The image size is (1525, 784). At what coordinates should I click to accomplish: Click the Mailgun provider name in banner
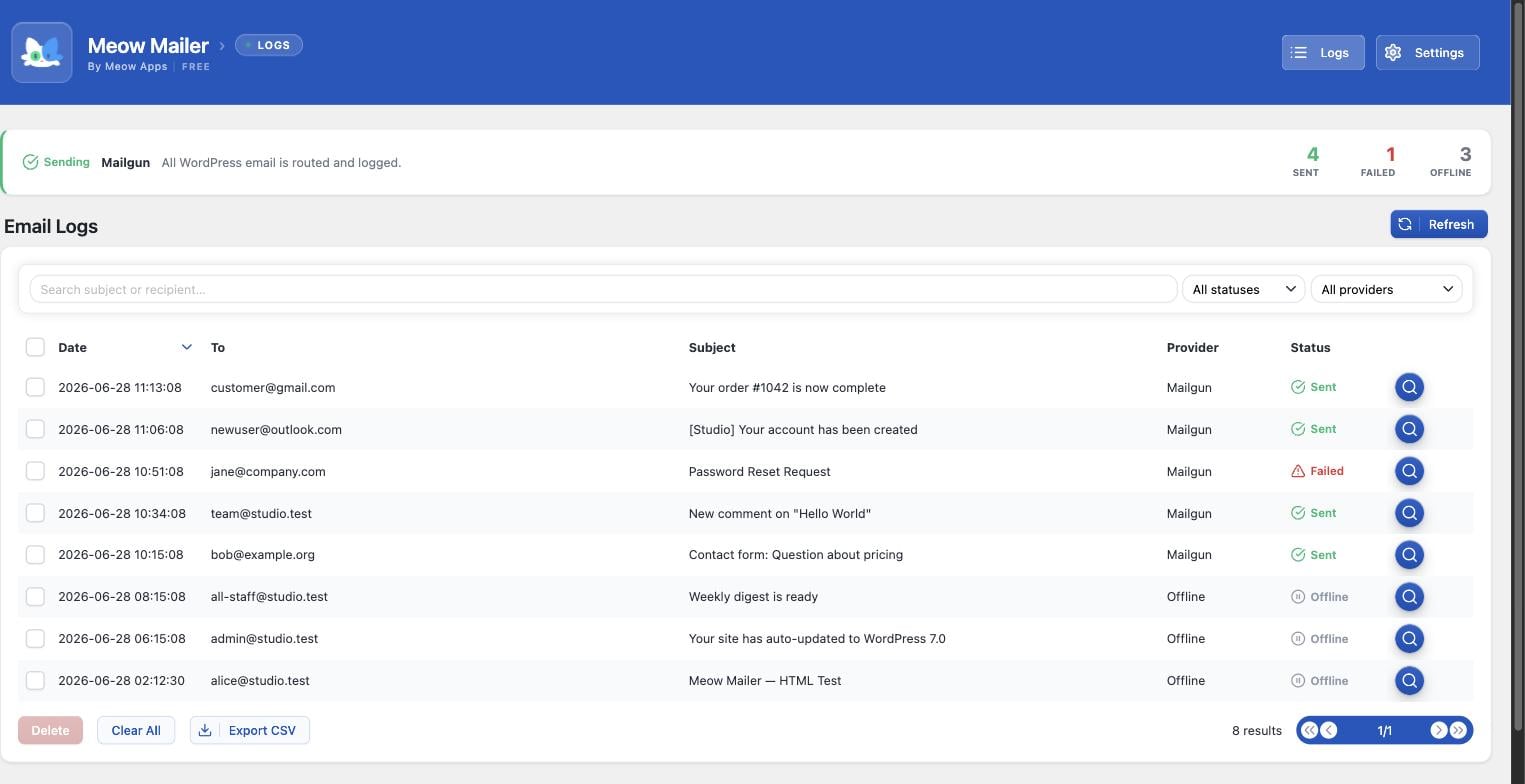[x=125, y=162]
